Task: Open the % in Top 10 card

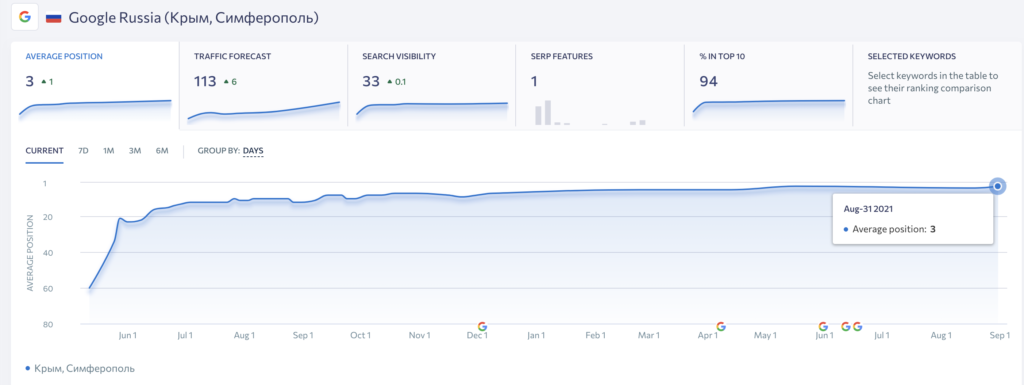Action: (769, 85)
